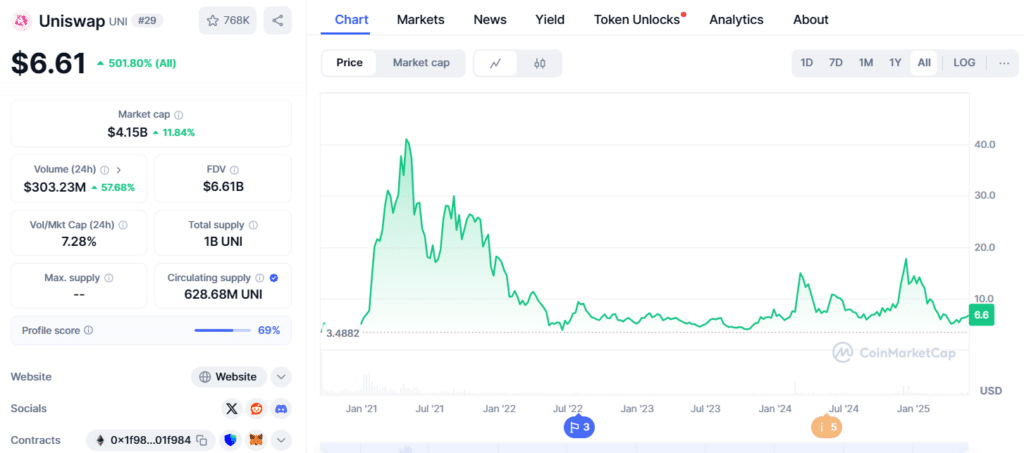1024x453 pixels.
Task: Click the 628.68M UNI circulating supply value
Action: click(223, 295)
